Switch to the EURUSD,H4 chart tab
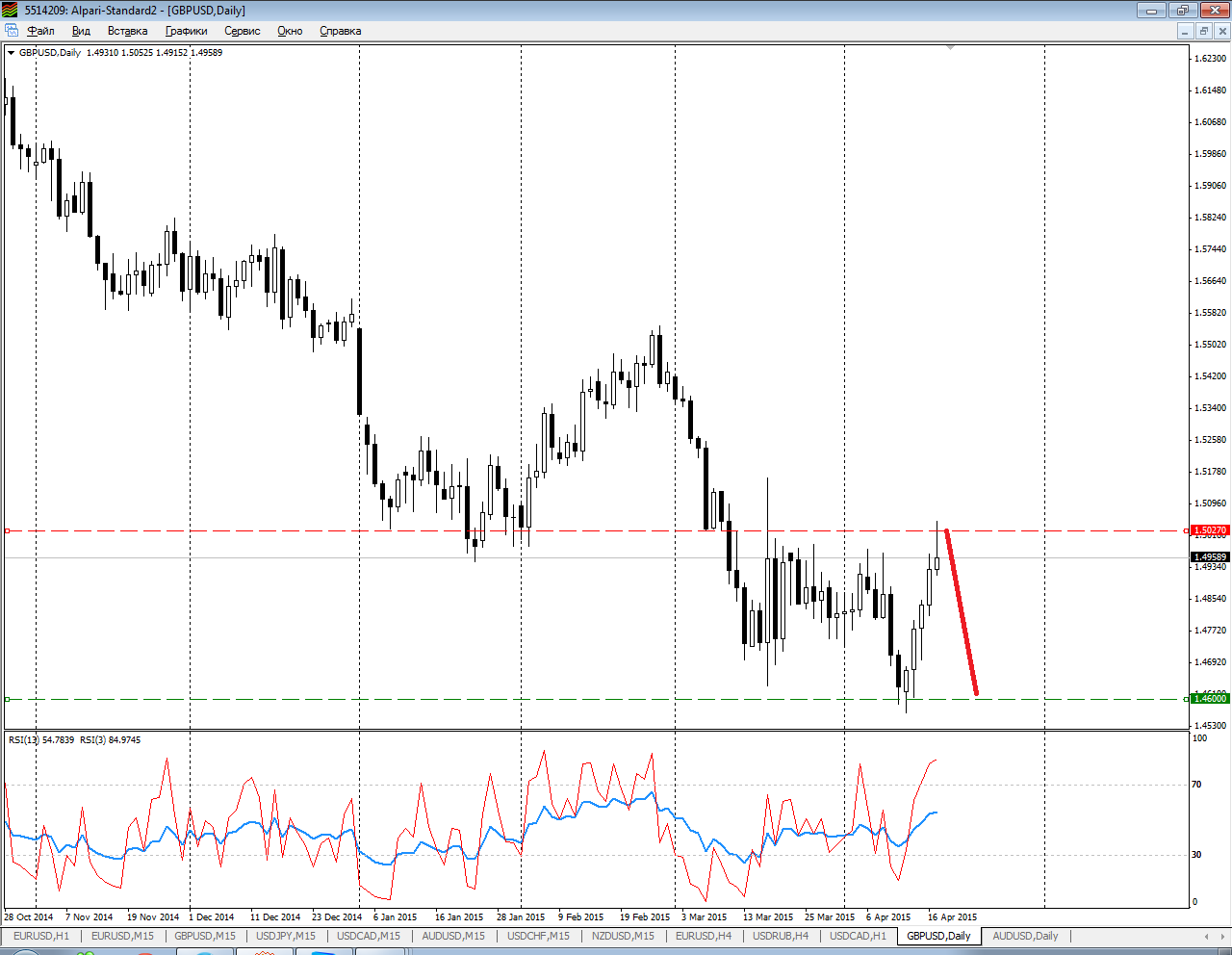 click(704, 936)
